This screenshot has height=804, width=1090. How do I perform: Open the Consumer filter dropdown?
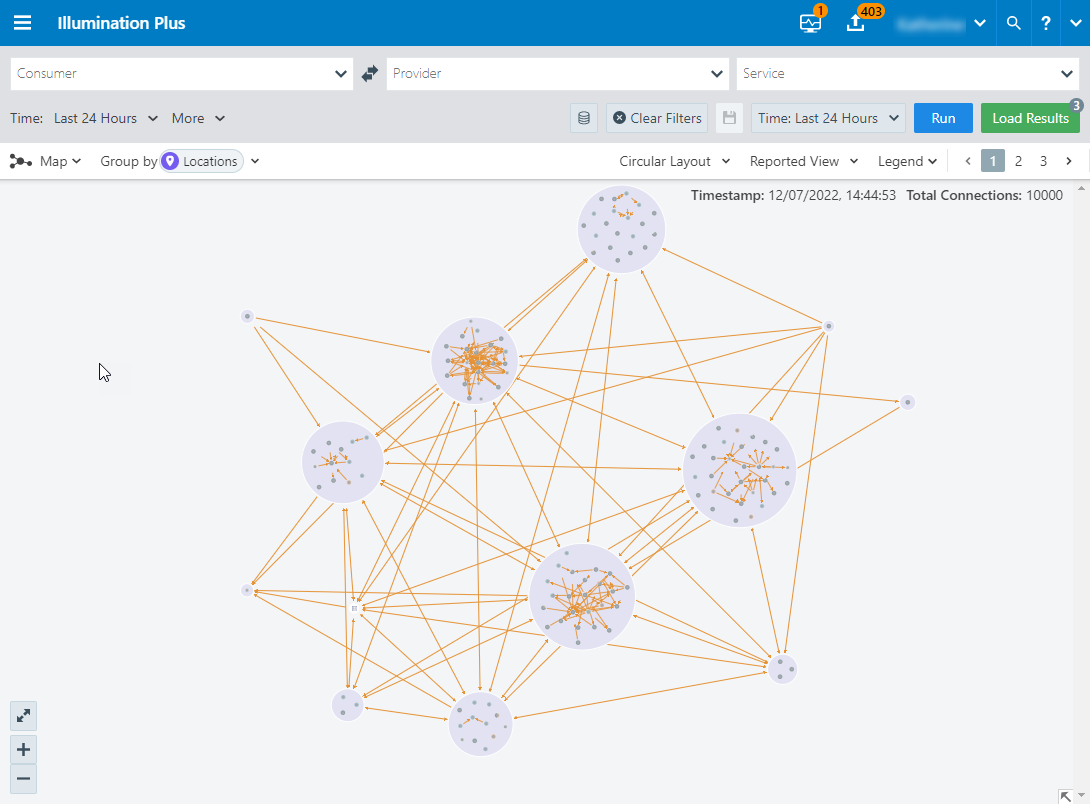180,73
